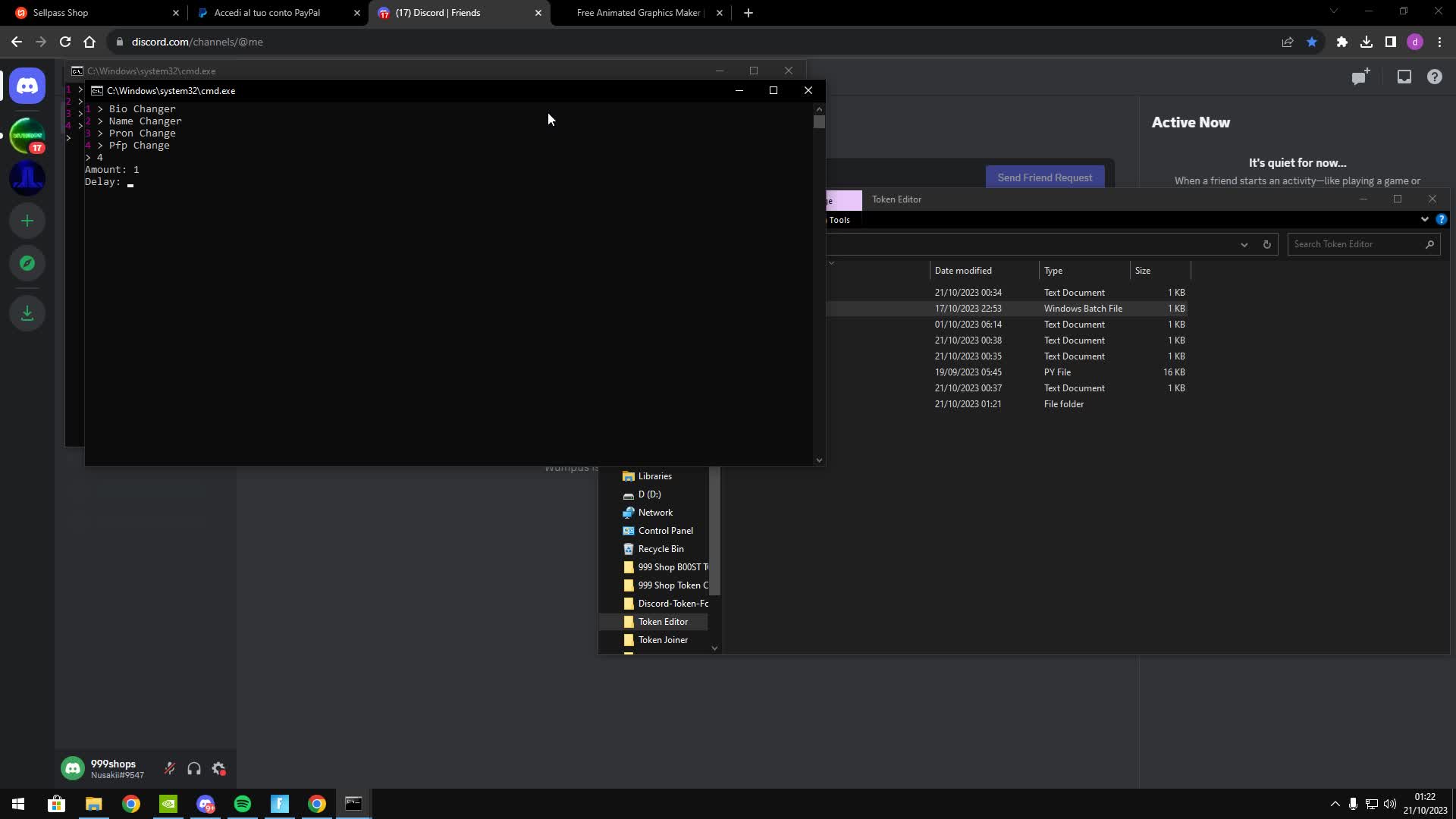
Task: Create a new direct message in Discord
Action: point(1360,77)
